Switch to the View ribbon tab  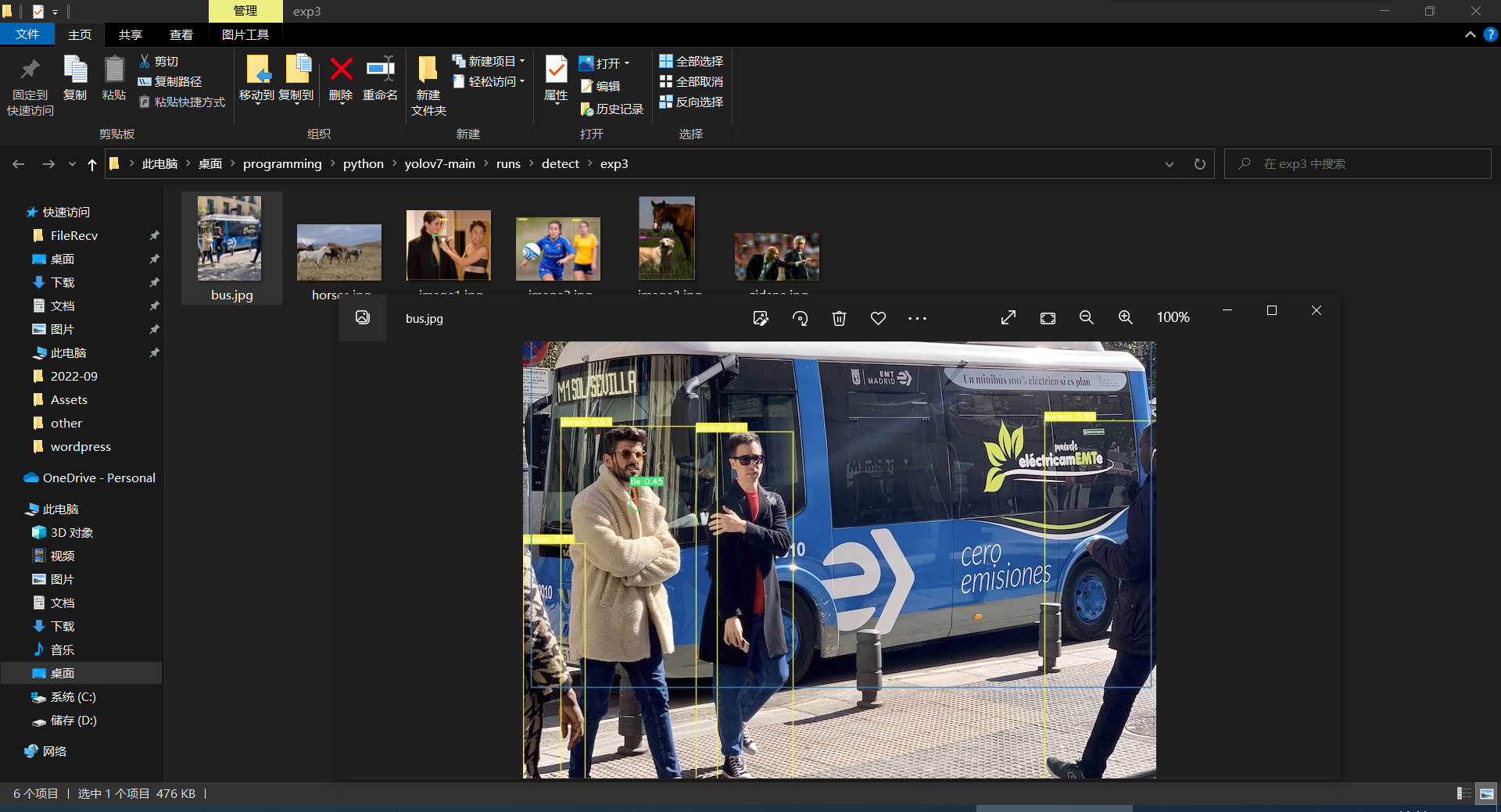[x=181, y=34]
